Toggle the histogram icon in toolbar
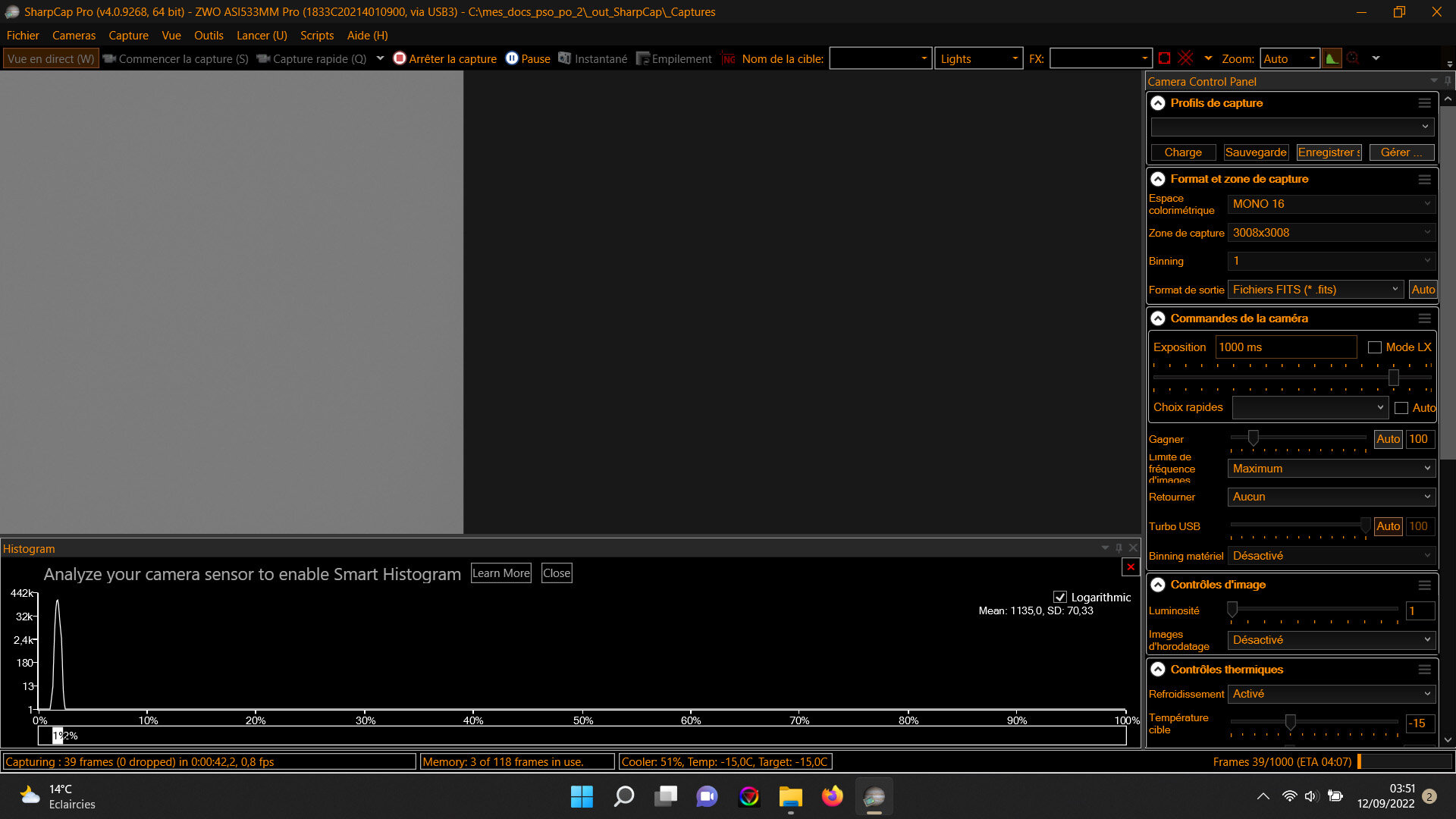Viewport: 1456px width, 819px height. coord(1331,58)
